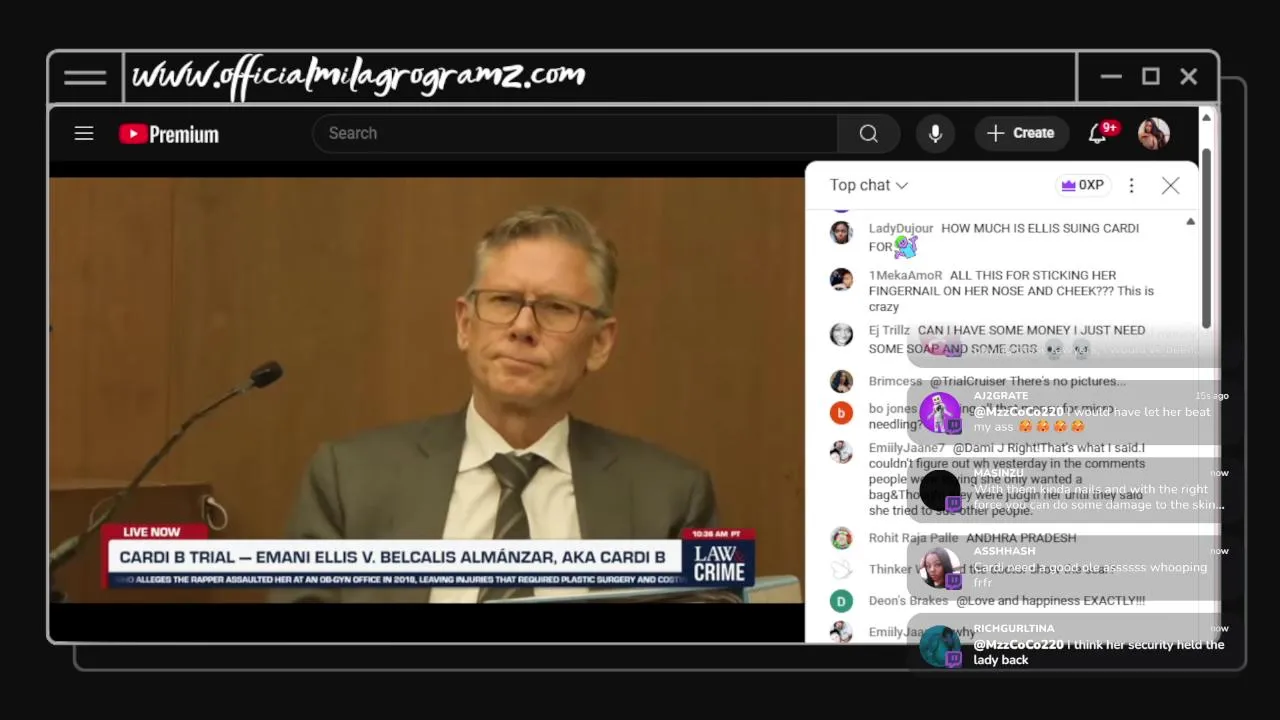This screenshot has height=720, width=1280.
Task: Select Brimcess avatar in chat
Action: (841, 381)
